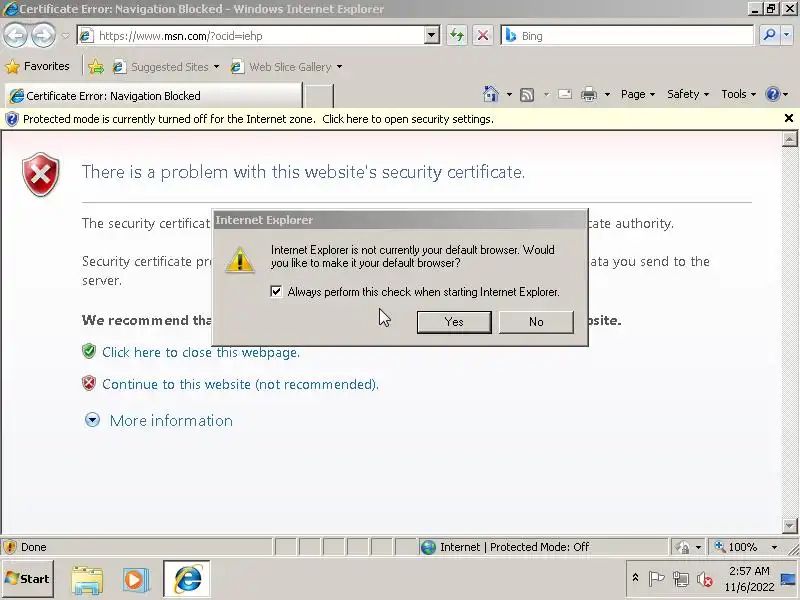Launch Windows Media Player from taskbar

tap(136, 580)
